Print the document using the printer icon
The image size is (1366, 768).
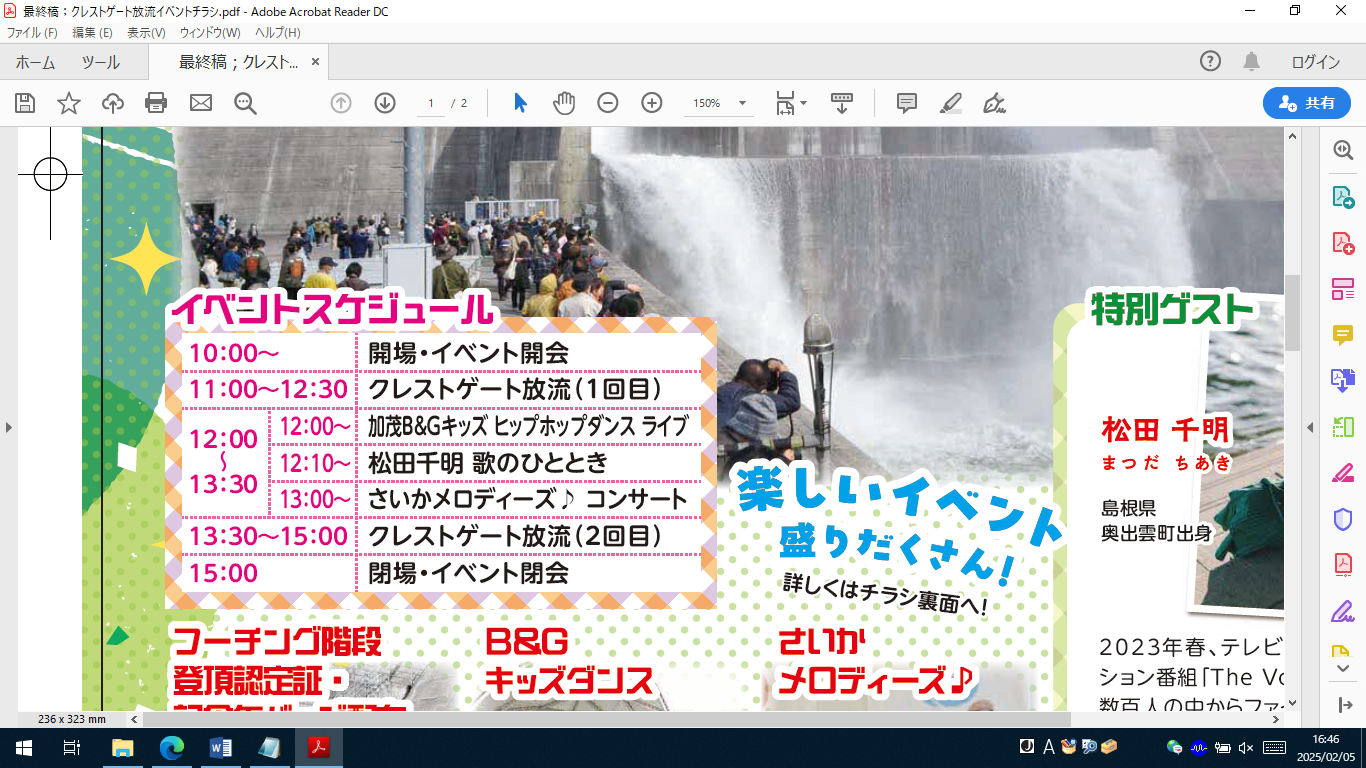[156, 103]
